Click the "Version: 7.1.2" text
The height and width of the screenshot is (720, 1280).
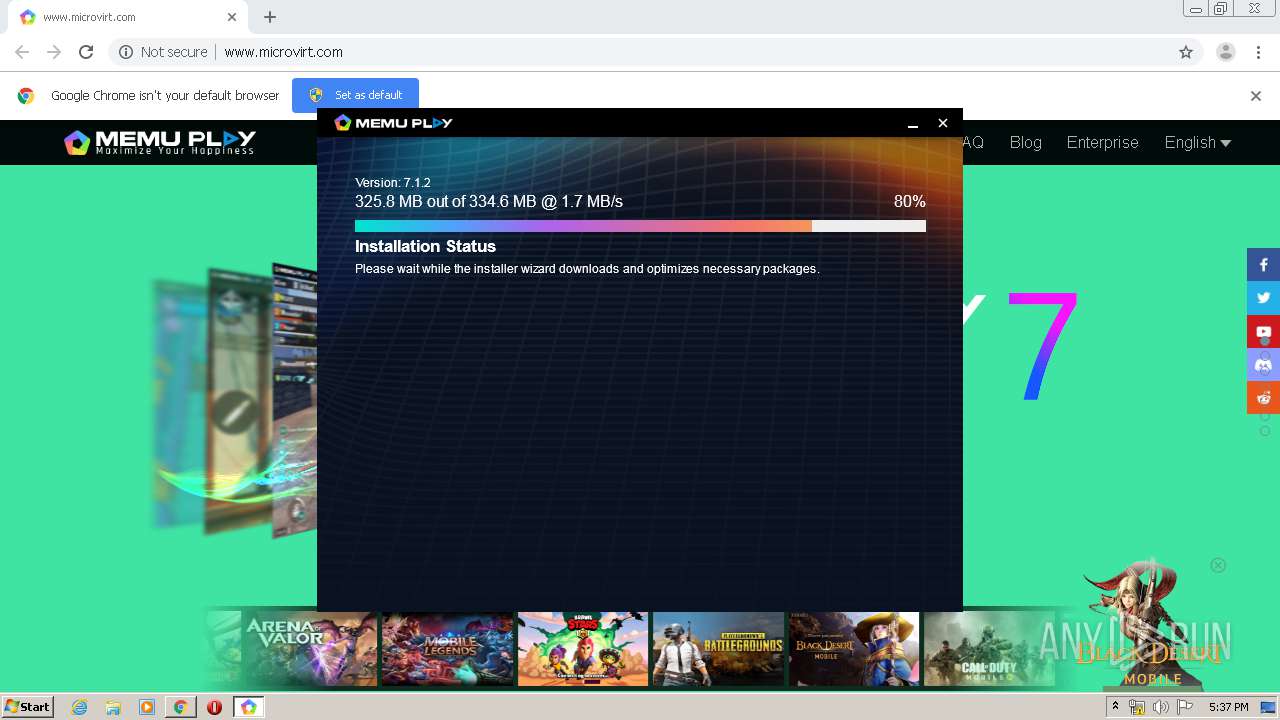(x=393, y=183)
